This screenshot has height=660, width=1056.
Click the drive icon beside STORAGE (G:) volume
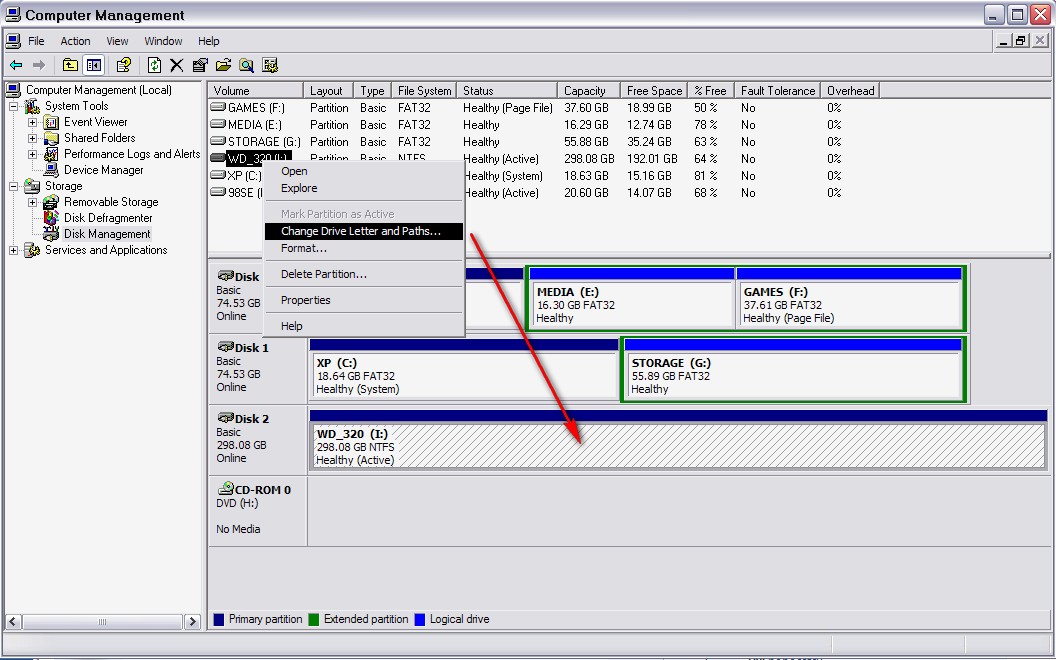218,141
